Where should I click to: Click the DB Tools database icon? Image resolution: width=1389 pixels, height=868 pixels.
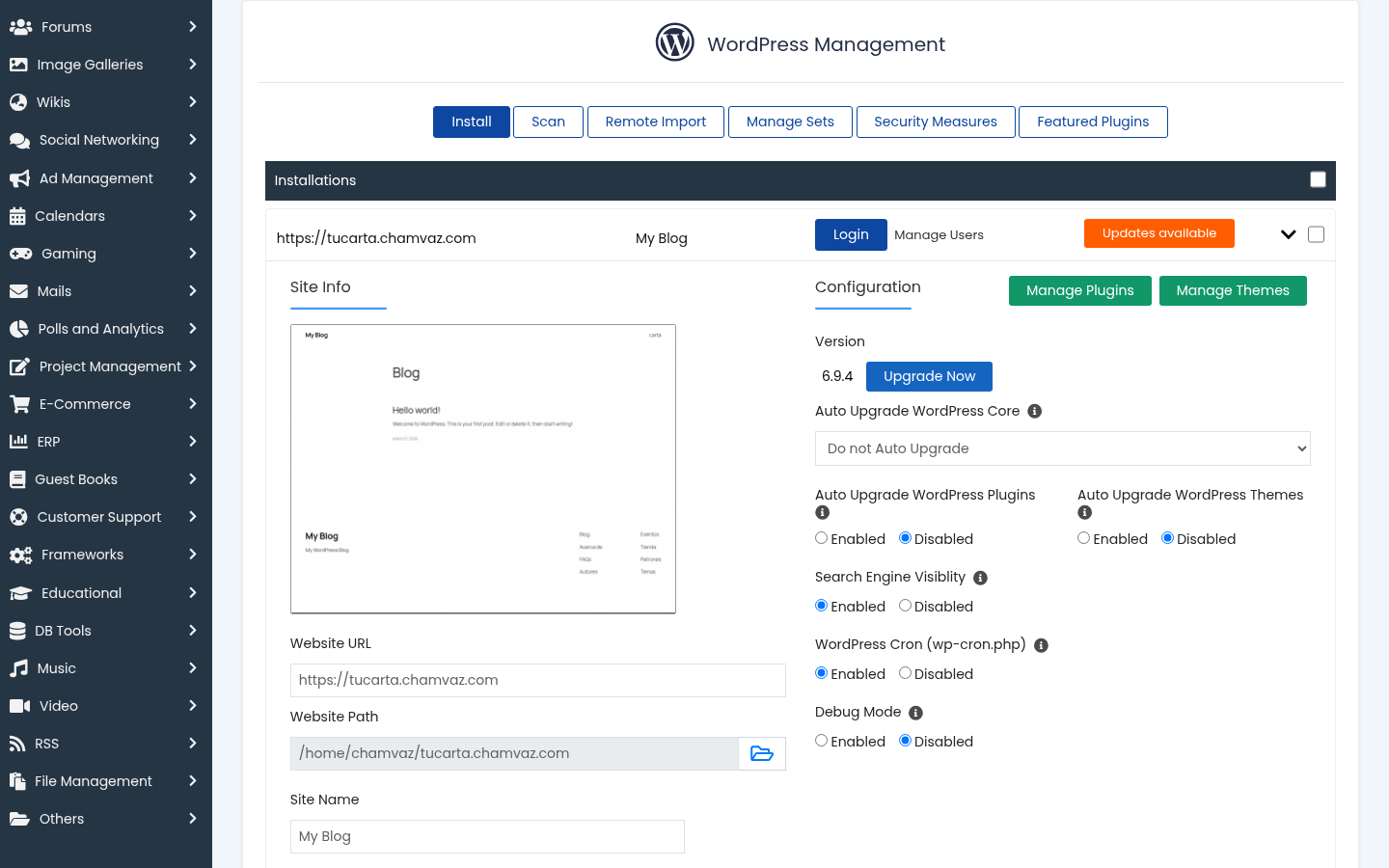17,631
